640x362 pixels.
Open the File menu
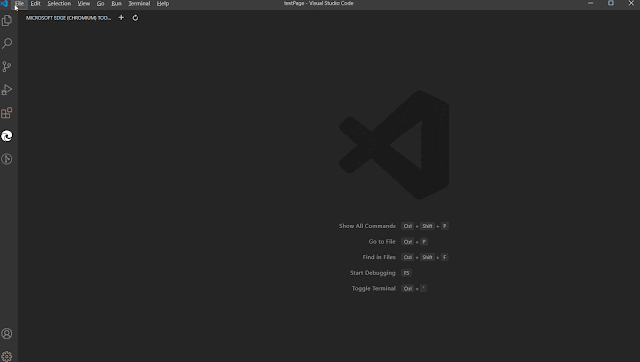point(19,3)
